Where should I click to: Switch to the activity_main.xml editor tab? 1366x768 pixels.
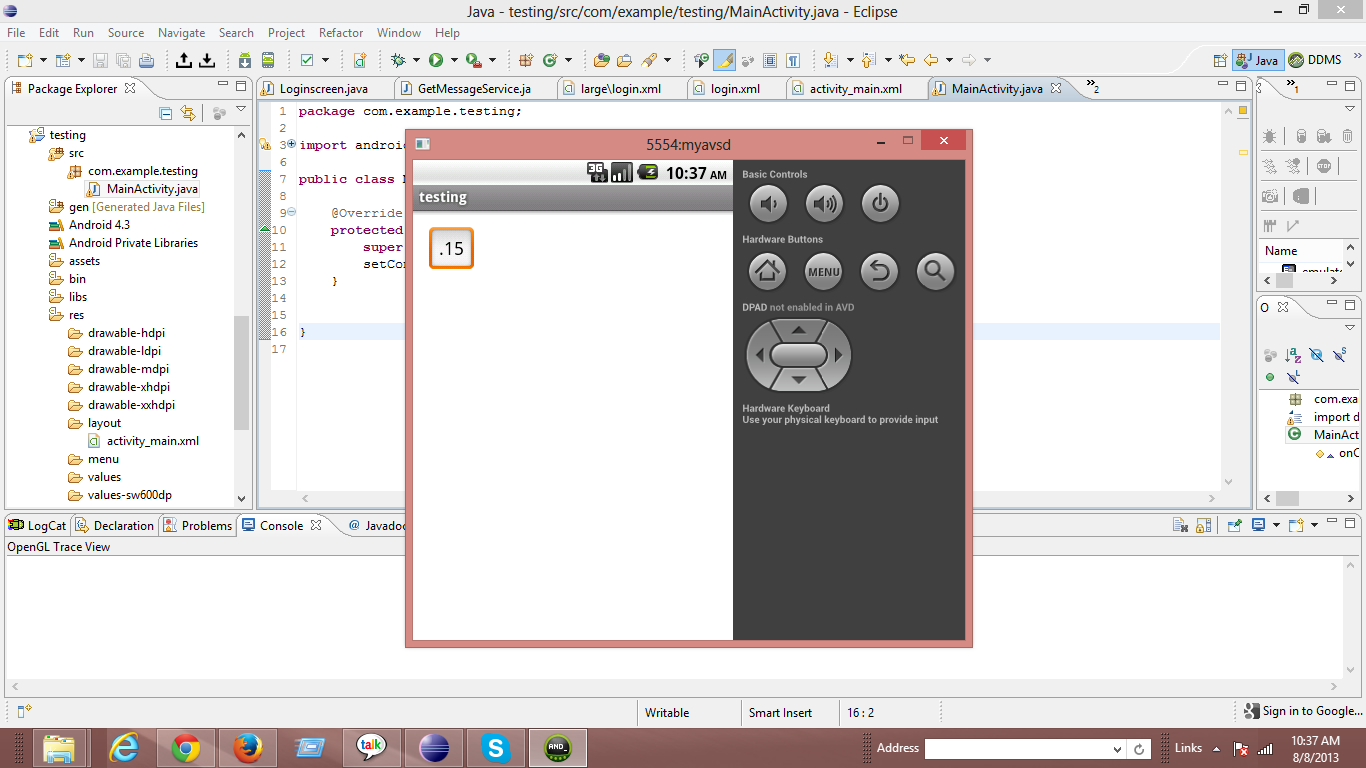click(x=856, y=89)
